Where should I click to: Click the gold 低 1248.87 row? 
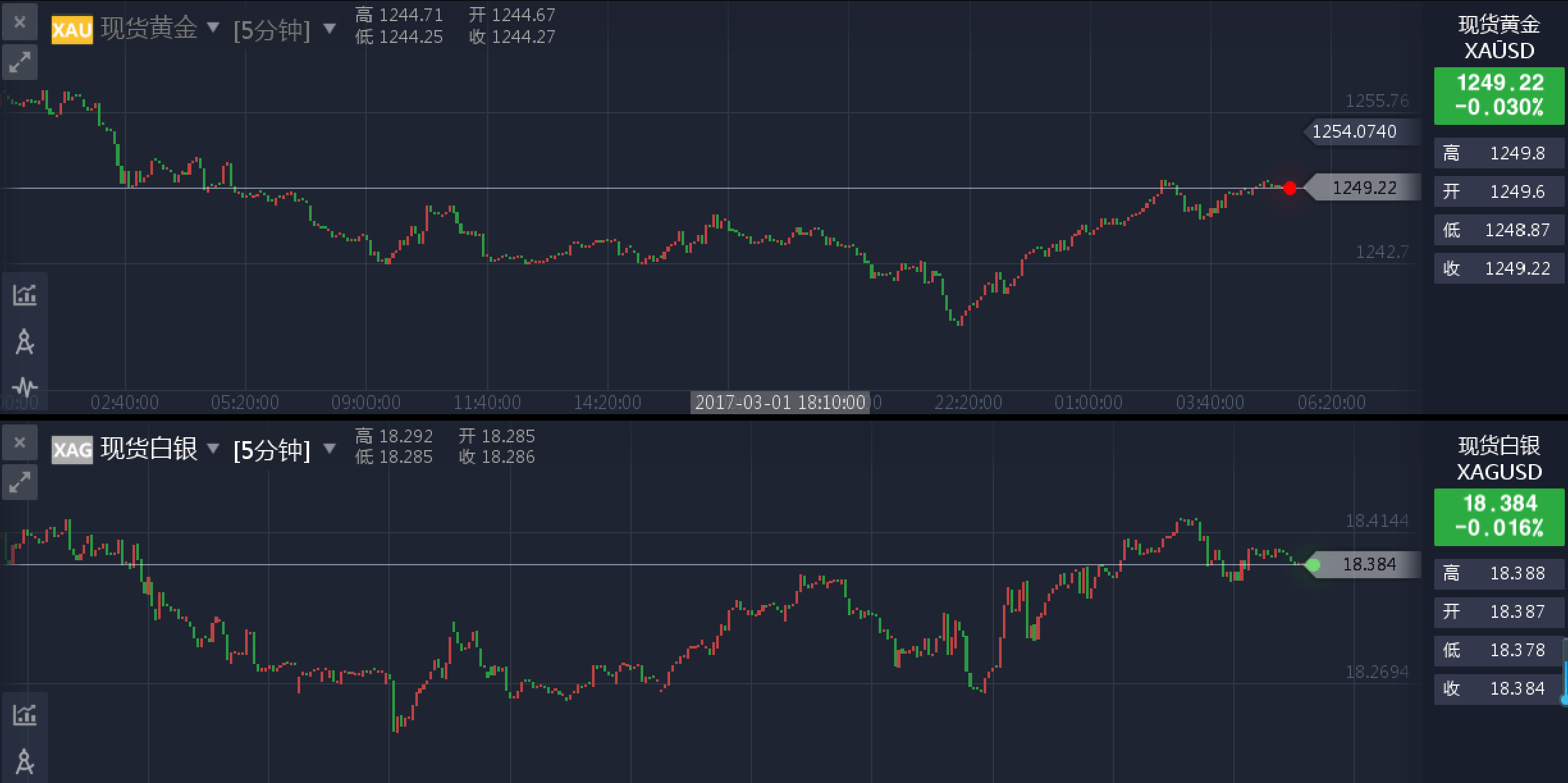pos(1499,230)
